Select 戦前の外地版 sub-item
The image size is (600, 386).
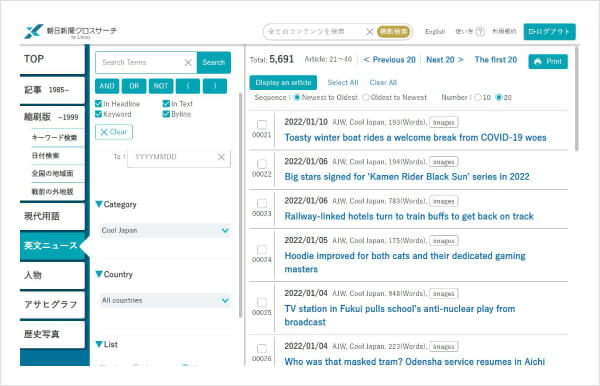tap(52, 192)
